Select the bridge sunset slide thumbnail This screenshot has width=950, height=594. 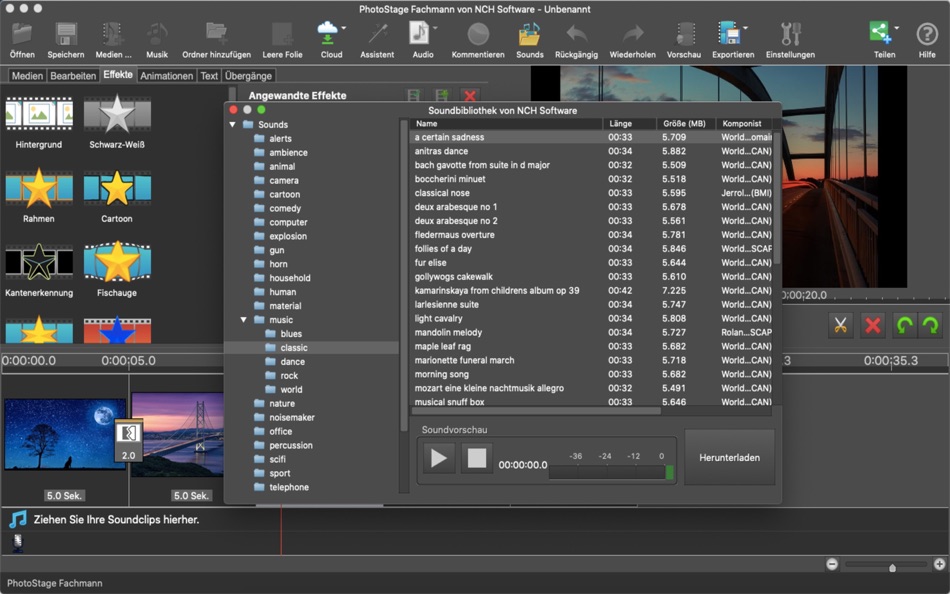[178, 434]
